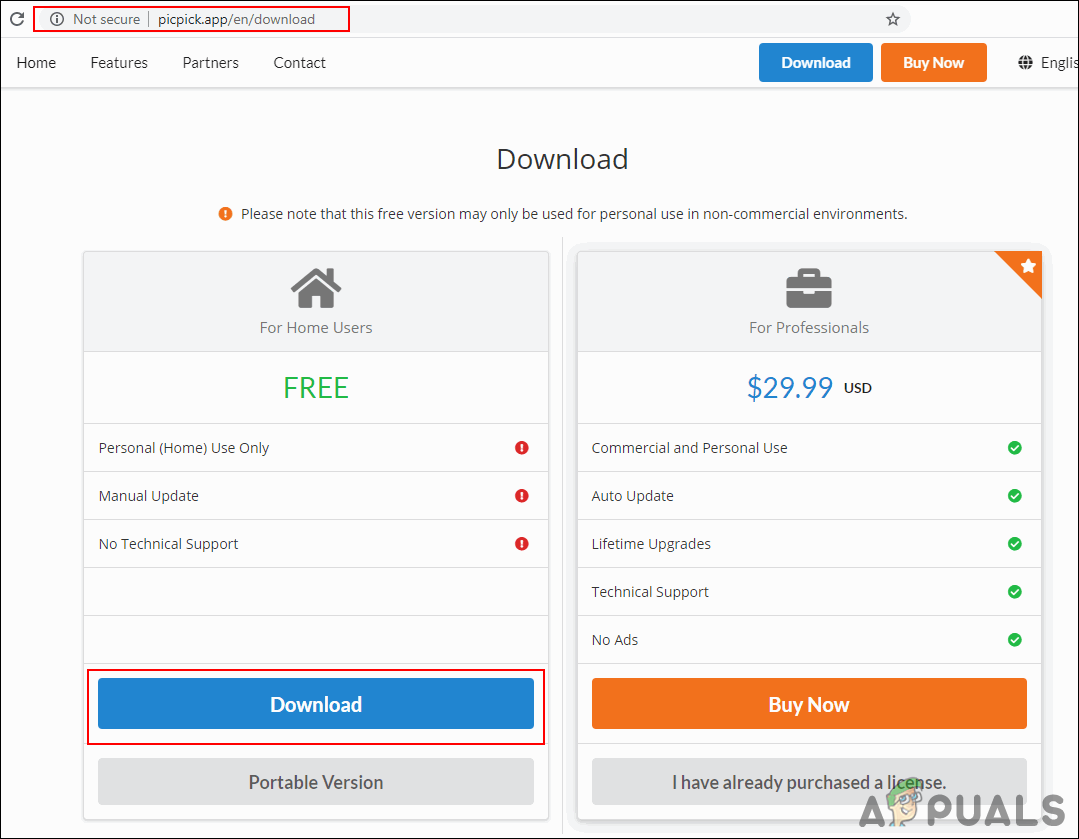Click the No Technical Support text

pyautogui.click(x=169, y=544)
